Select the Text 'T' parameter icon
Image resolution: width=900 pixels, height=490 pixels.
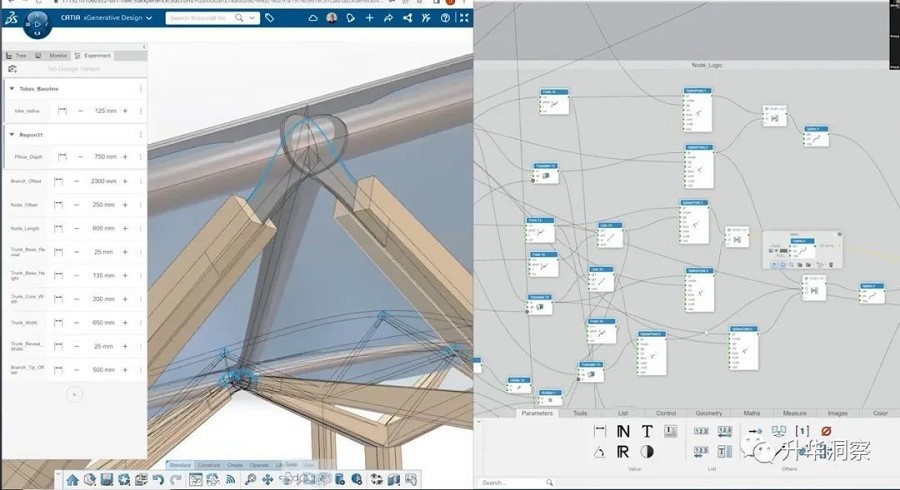coord(647,431)
